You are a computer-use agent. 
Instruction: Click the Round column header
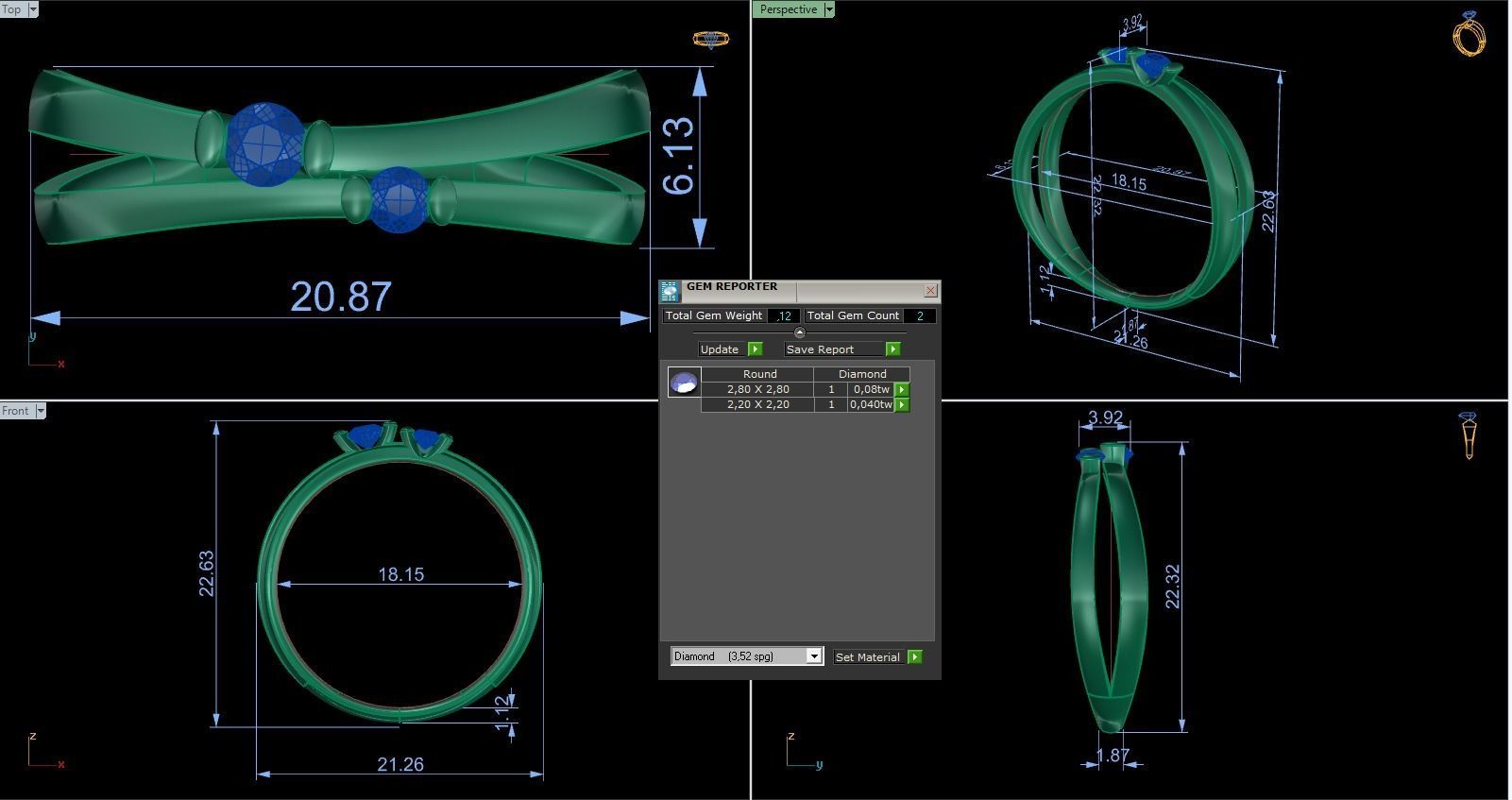[759, 374]
